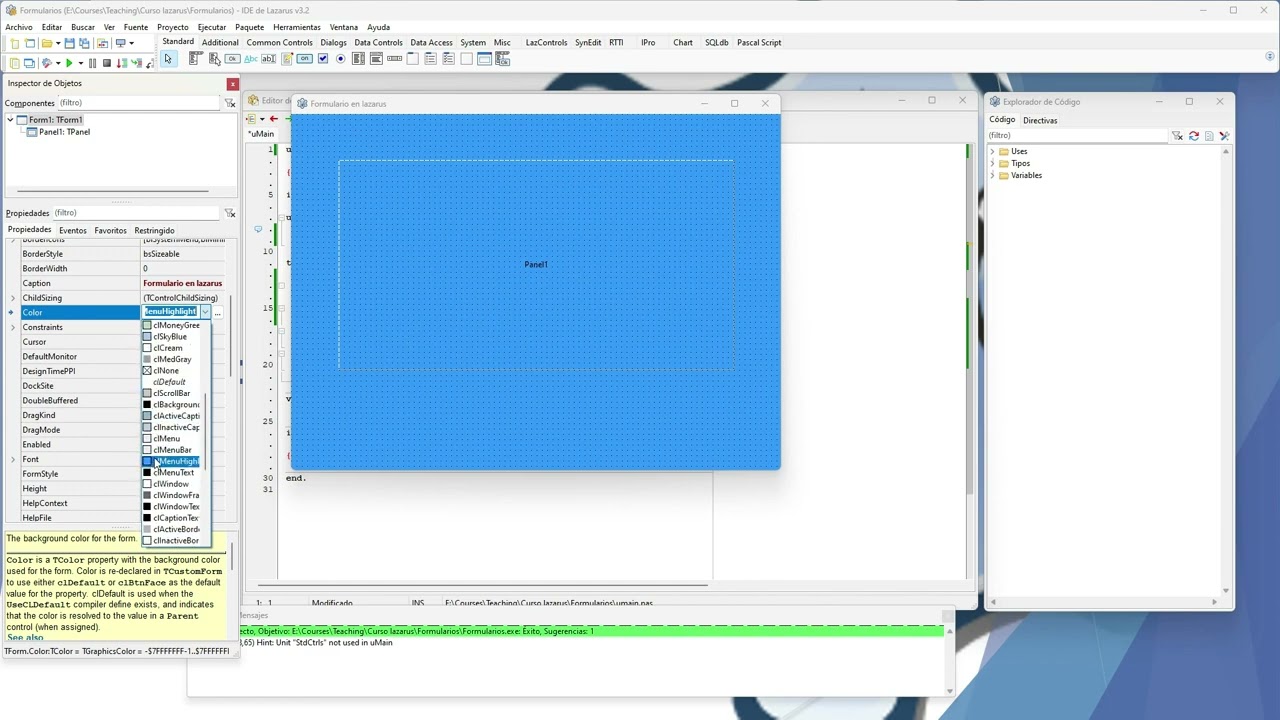
Task: Click the Open file folder icon
Action: 47,43
